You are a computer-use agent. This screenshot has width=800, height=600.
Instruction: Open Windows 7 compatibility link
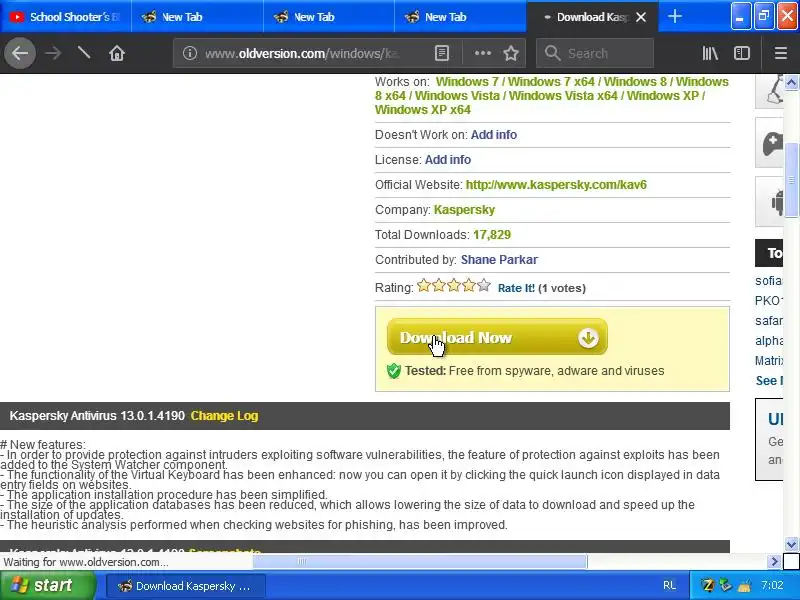pos(467,82)
